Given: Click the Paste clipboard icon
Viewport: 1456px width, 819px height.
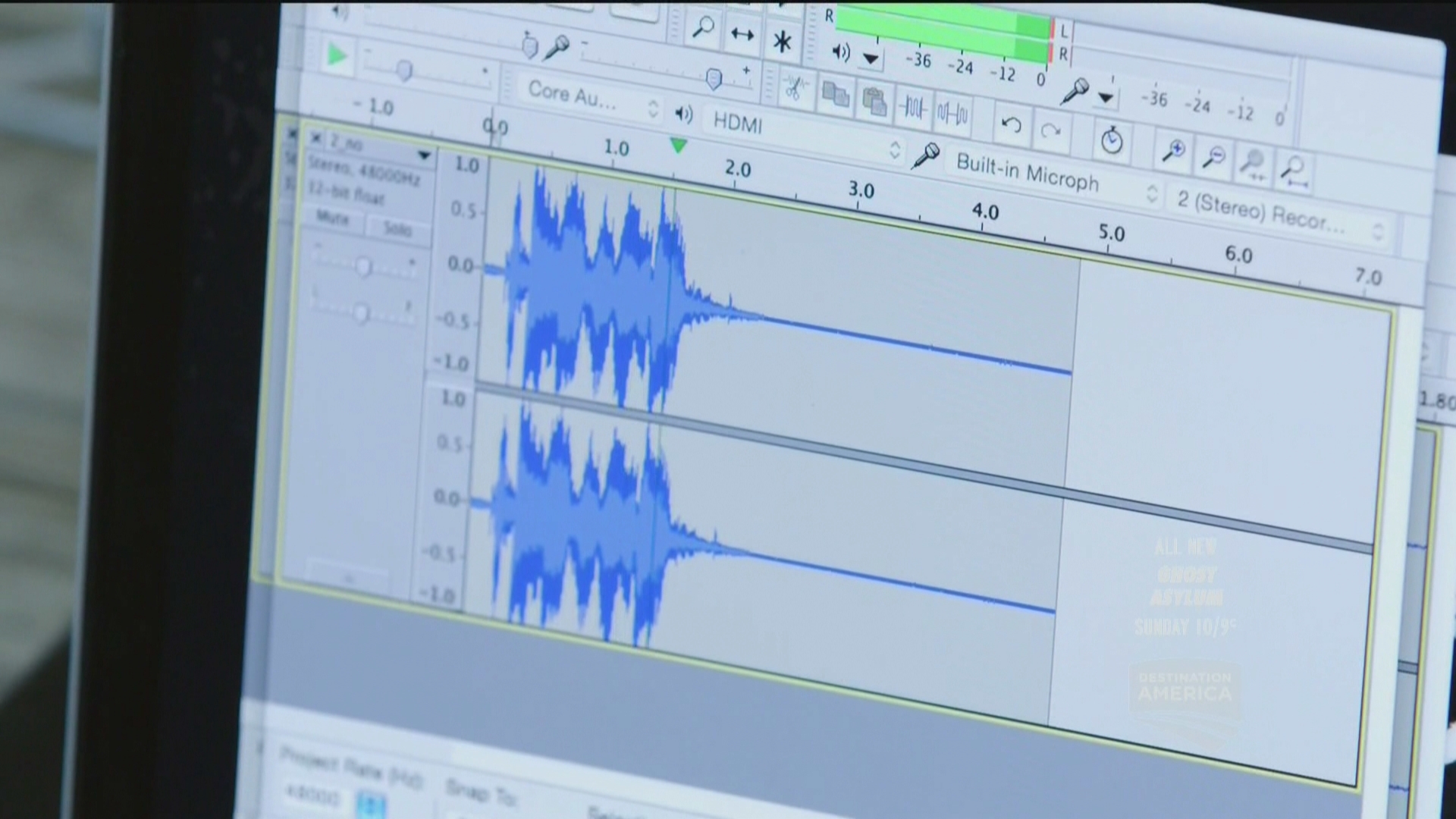Looking at the screenshot, I should pyautogui.click(x=874, y=101).
